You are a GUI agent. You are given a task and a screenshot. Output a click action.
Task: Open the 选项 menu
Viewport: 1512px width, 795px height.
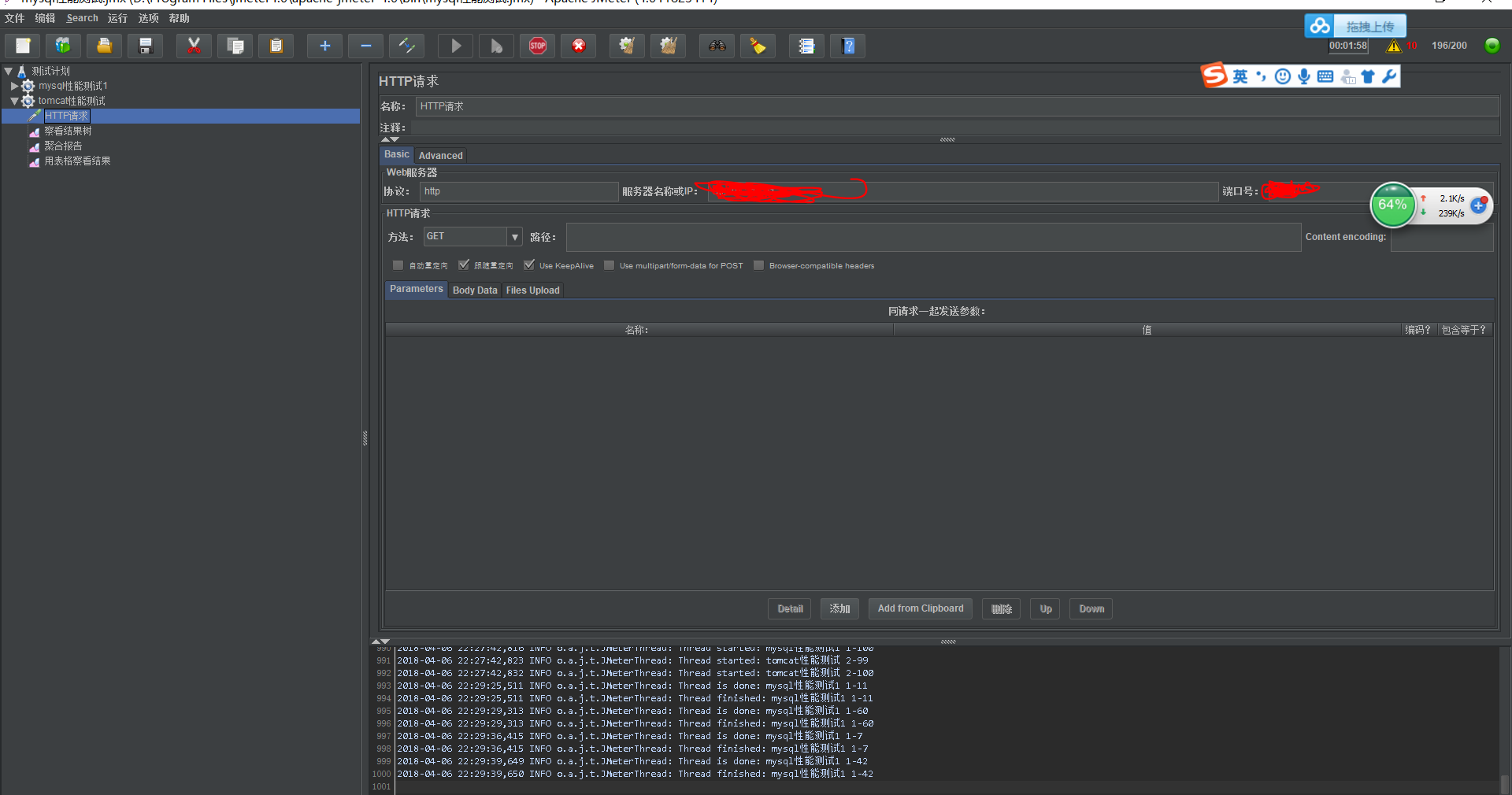tap(148, 18)
